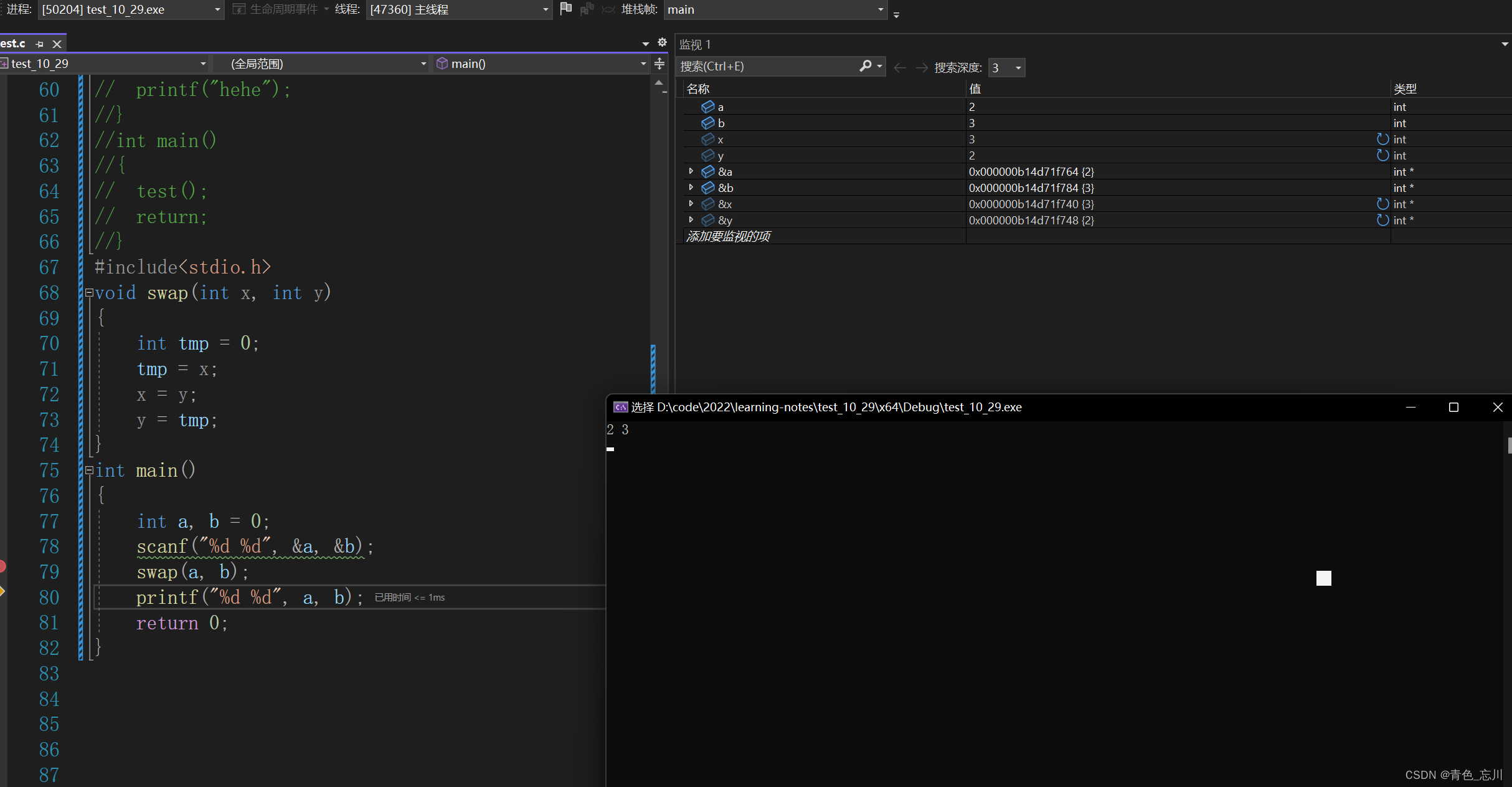Screen dimensions: 1512x787
Task: Collapse the swap function fold marker
Action: click(89, 292)
